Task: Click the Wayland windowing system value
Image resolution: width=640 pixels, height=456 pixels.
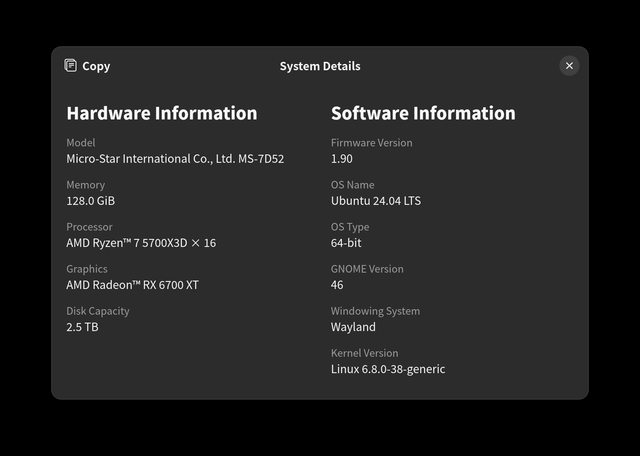Action: click(353, 327)
